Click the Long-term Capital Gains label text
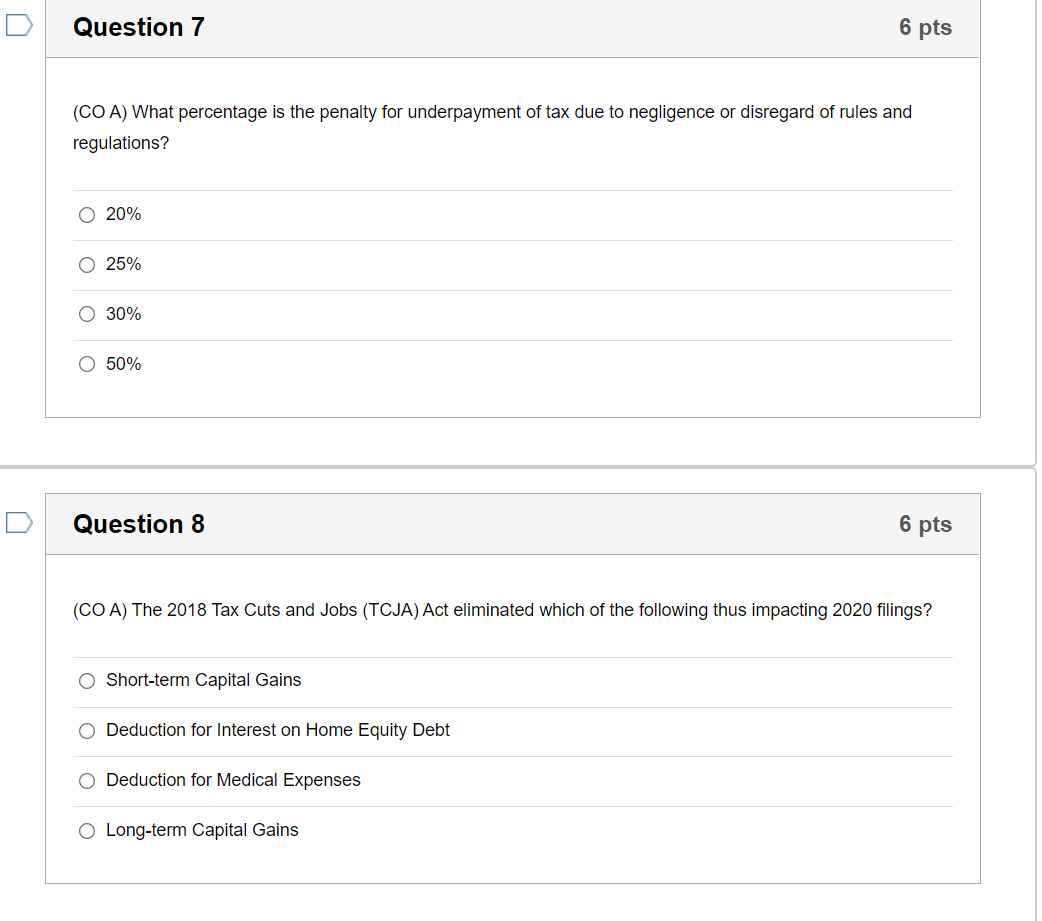 (x=202, y=831)
